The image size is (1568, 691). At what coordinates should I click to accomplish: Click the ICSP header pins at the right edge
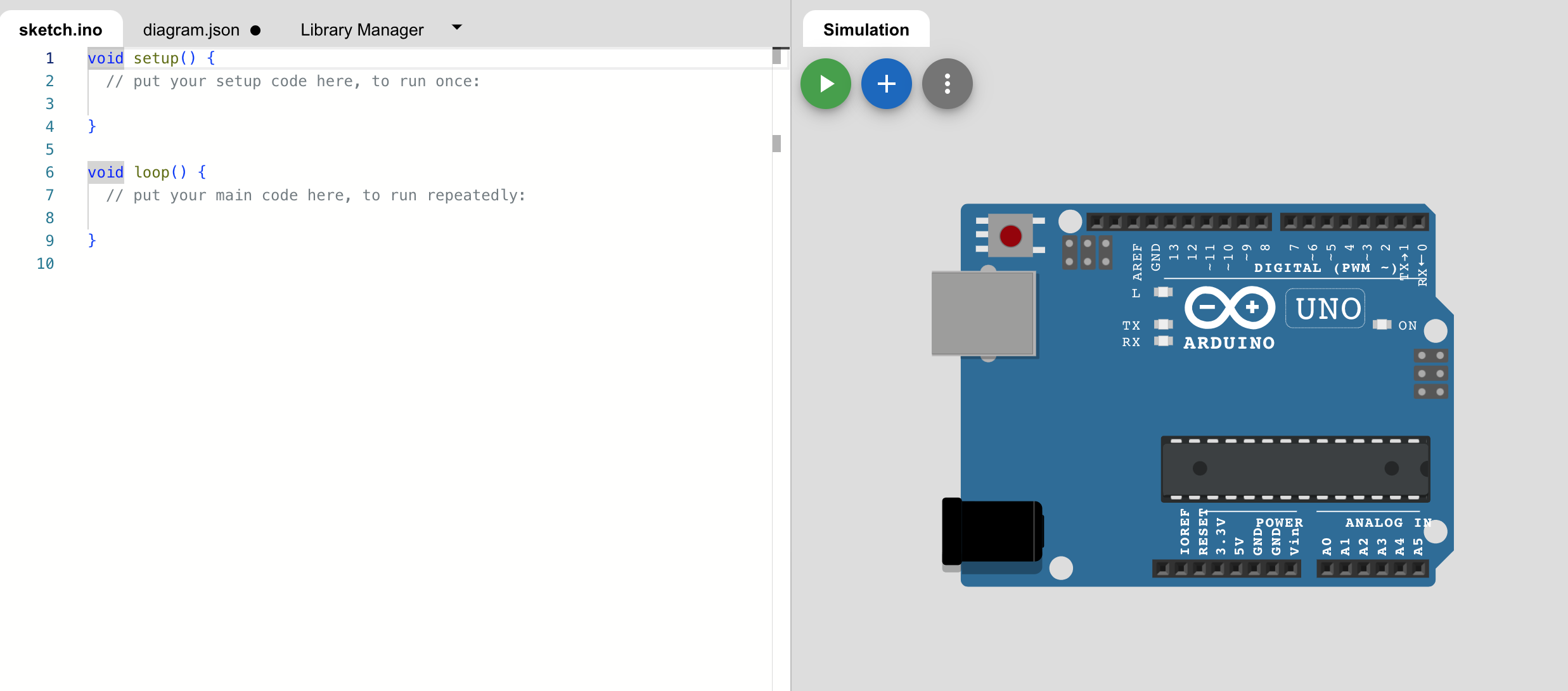[1430, 373]
